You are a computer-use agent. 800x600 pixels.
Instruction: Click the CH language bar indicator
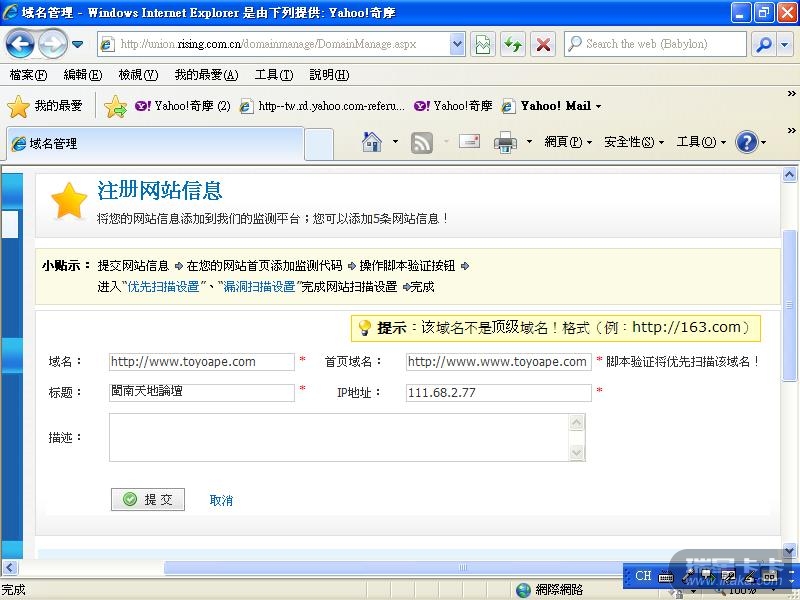point(642,576)
